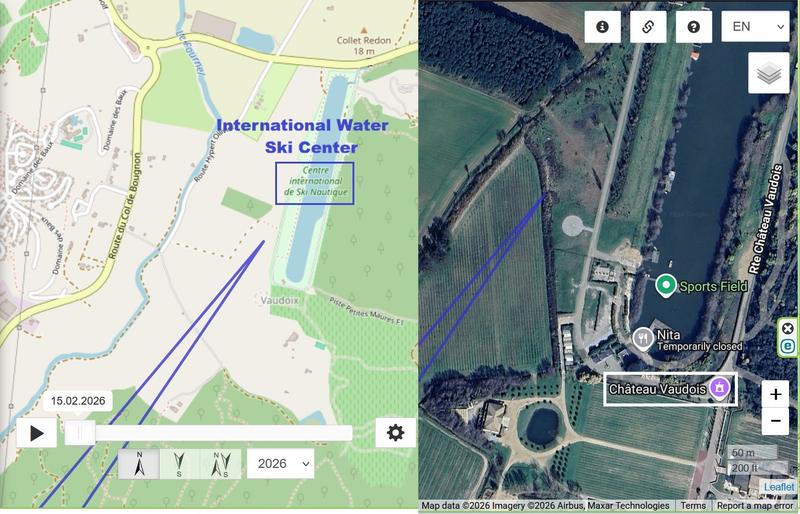Zoom out with the minus button
Image resolution: width=800 pixels, height=514 pixels.
(776, 421)
